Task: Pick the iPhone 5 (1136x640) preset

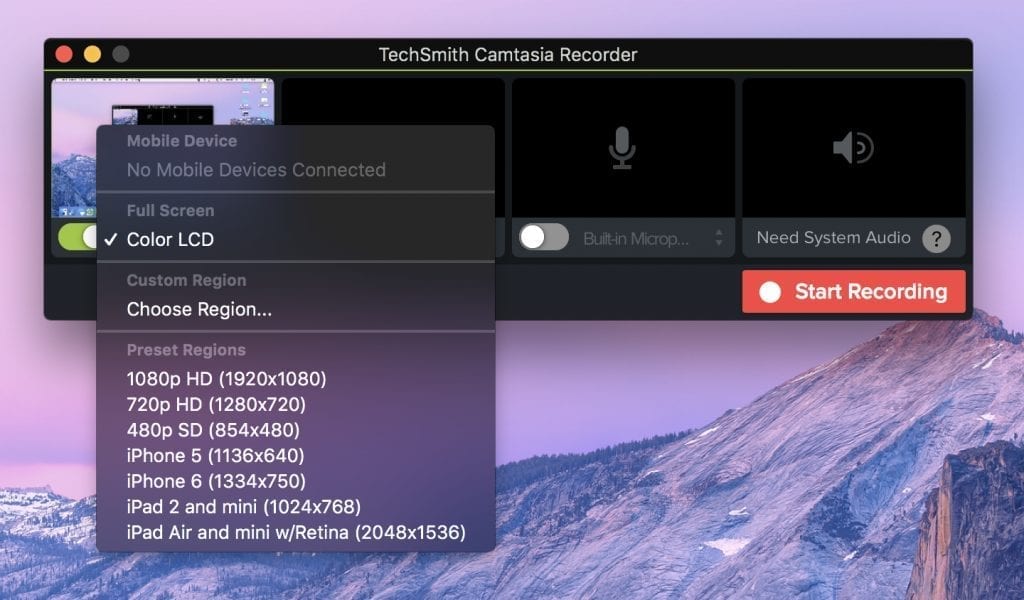Action: tap(296, 455)
